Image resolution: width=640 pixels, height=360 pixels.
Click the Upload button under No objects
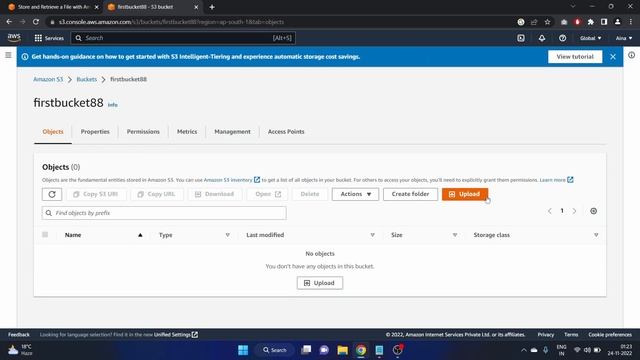320,283
